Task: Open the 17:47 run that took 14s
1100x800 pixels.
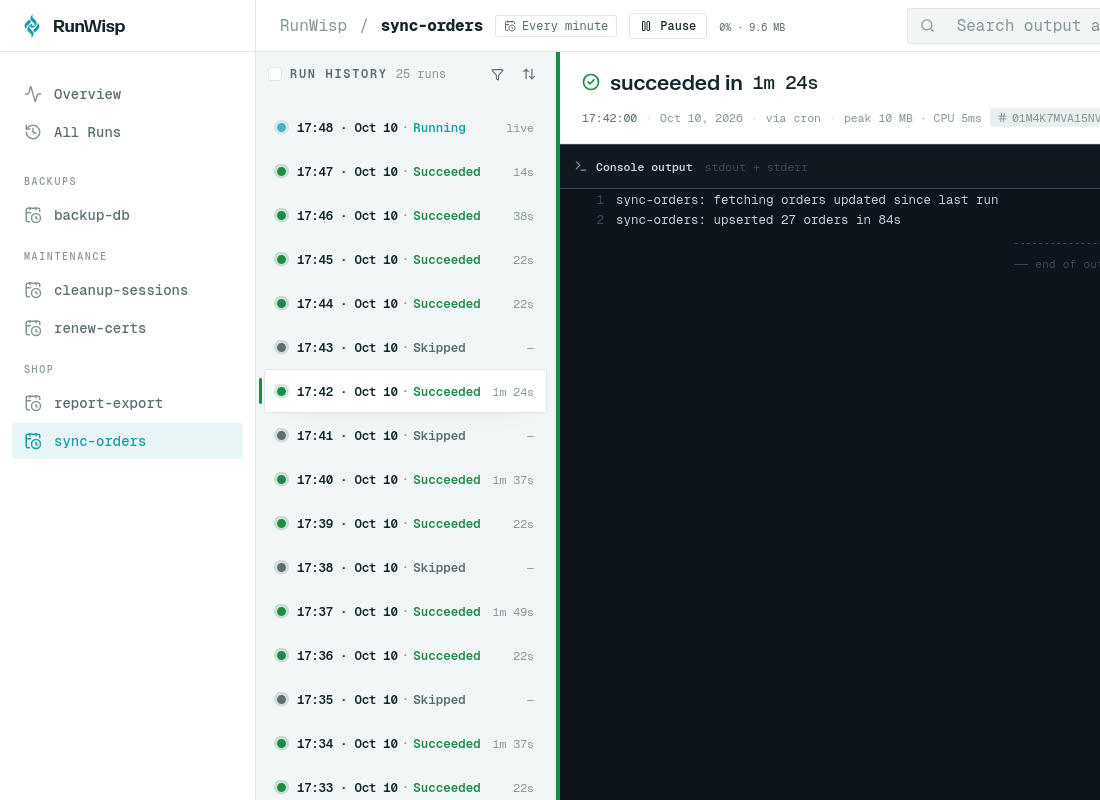Action: click(x=405, y=171)
